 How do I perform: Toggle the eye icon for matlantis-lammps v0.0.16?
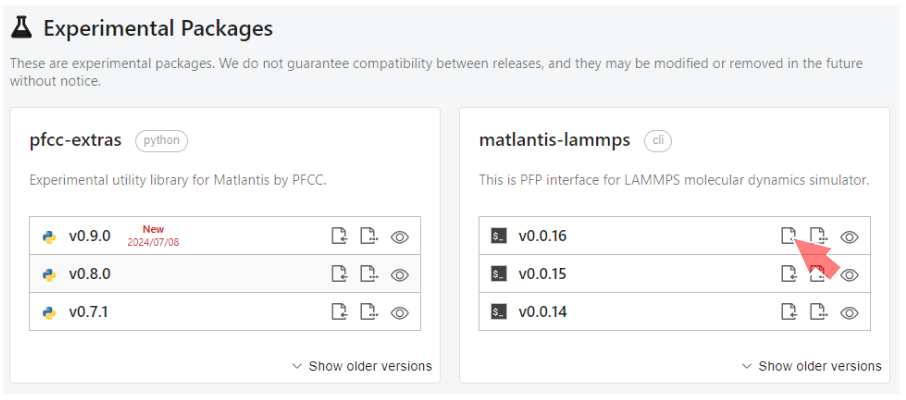coord(850,237)
